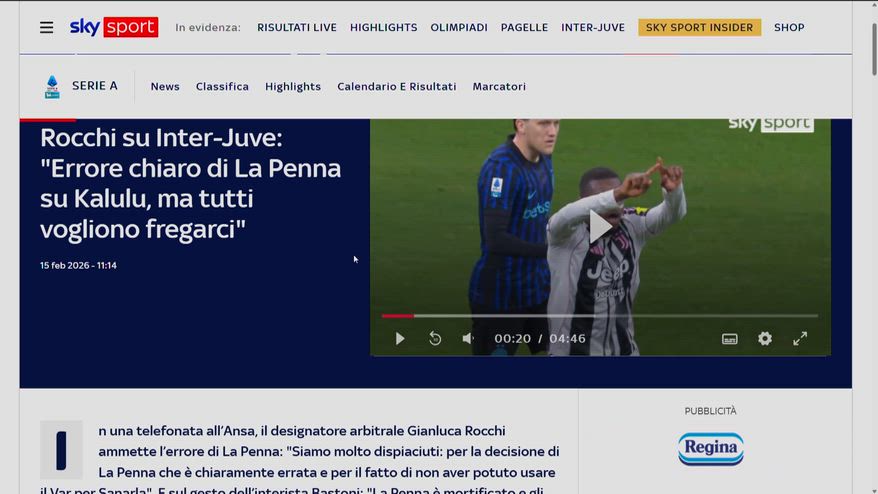Open Risultati Live in top navigation
Screen dimensions: 878x494
297,27
